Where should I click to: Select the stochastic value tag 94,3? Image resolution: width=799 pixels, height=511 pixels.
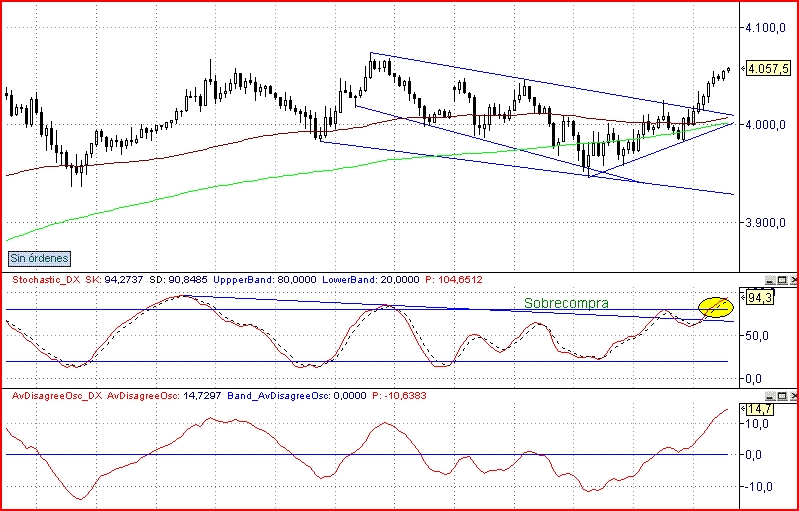point(760,297)
